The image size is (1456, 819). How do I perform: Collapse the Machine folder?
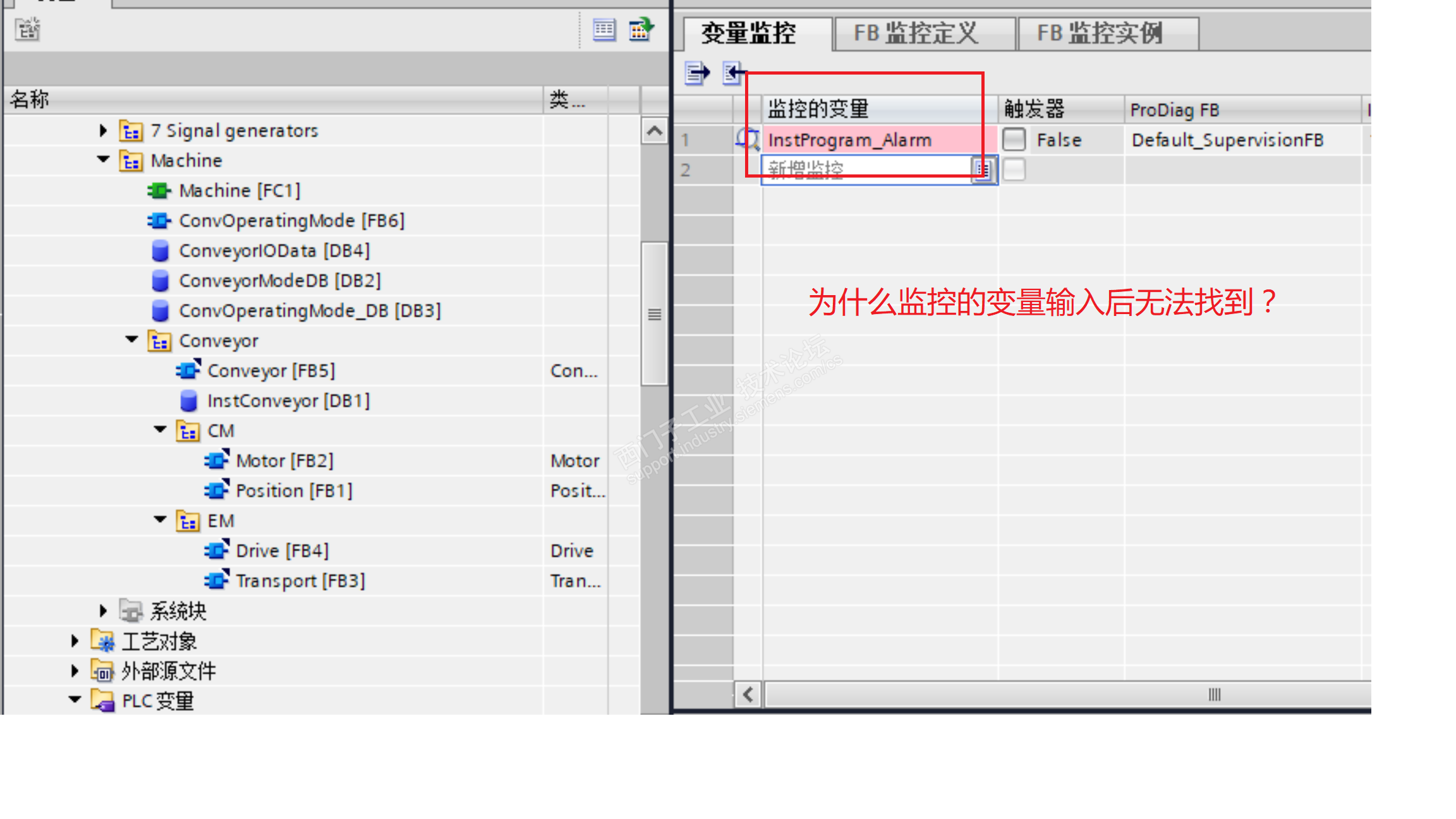coord(104,160)
